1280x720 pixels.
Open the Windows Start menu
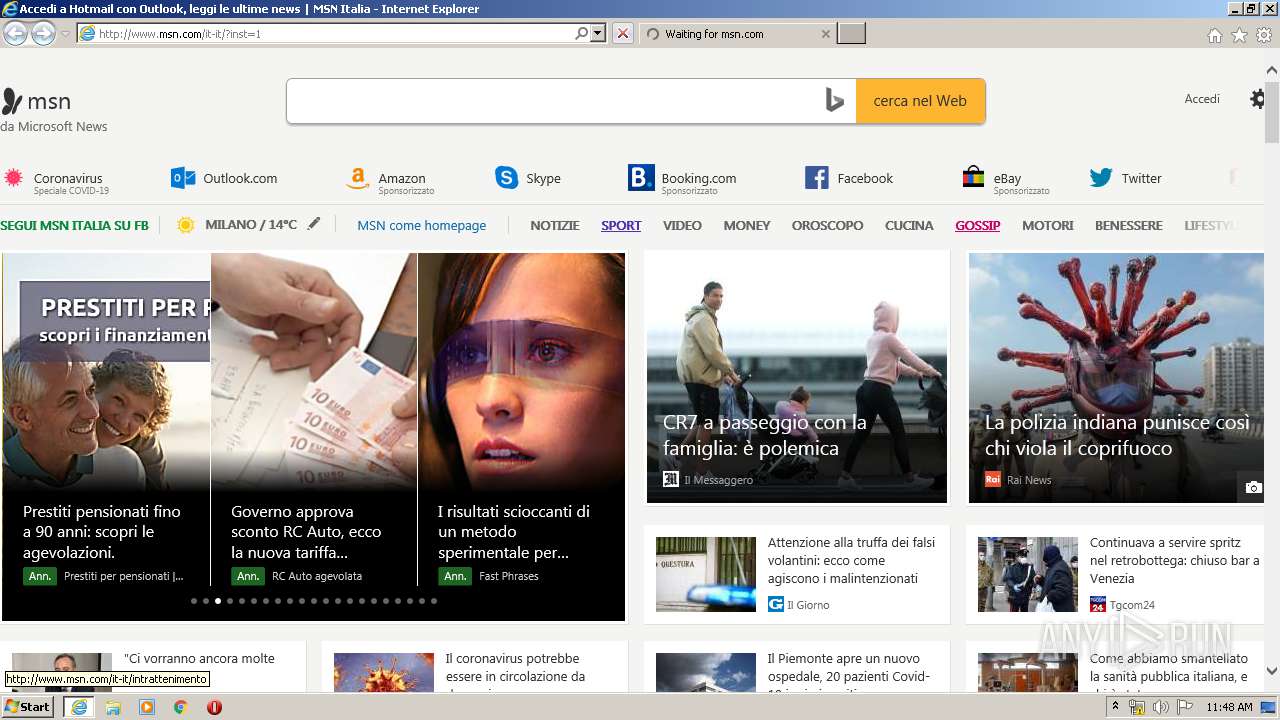tap(28, 707)
